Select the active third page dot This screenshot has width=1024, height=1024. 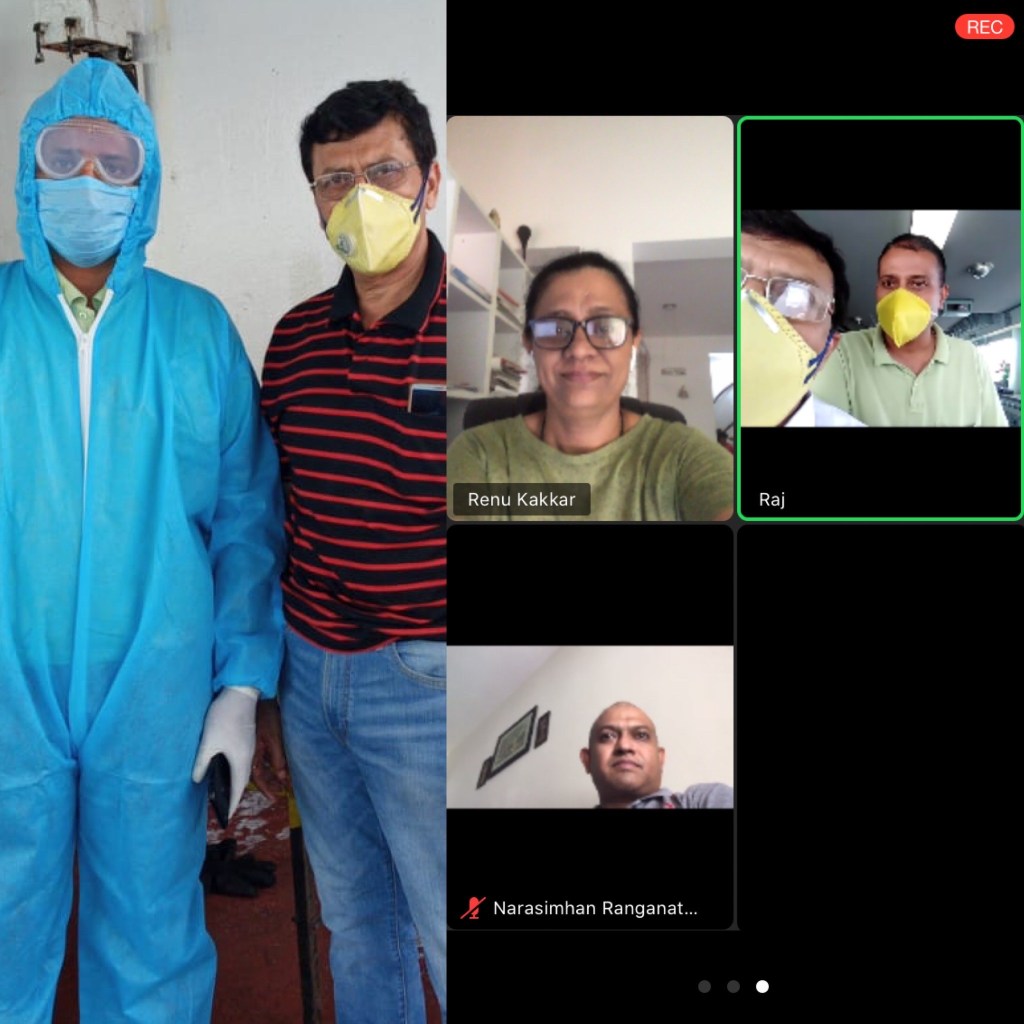click(763, 986)
